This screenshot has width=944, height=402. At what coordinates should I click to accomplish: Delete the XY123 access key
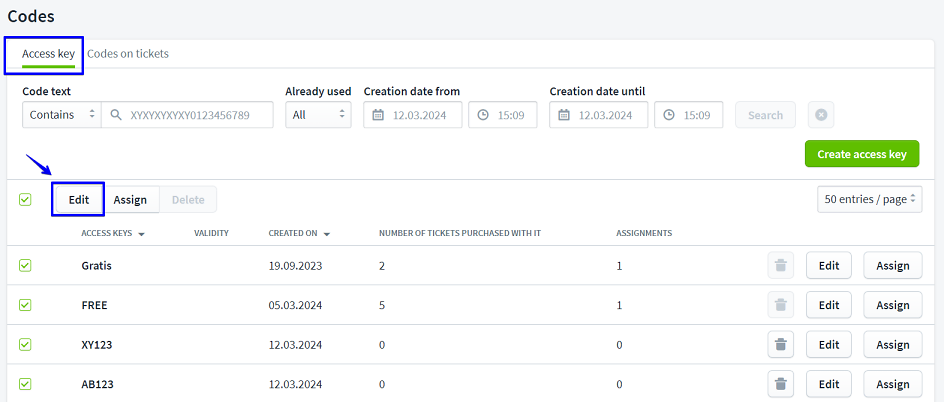point(781,345)
